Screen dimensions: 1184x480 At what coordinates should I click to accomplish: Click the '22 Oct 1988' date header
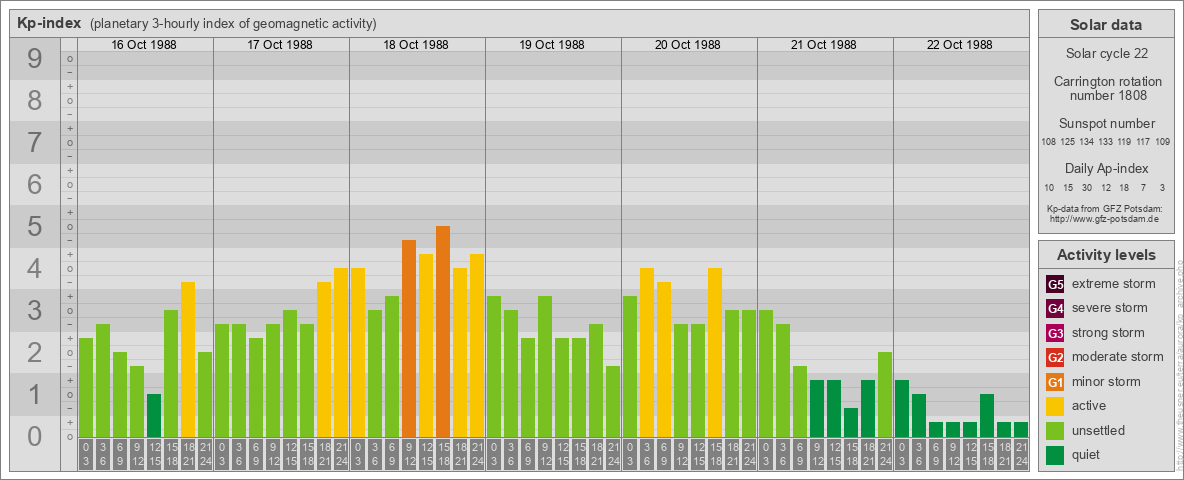point(960,45)
